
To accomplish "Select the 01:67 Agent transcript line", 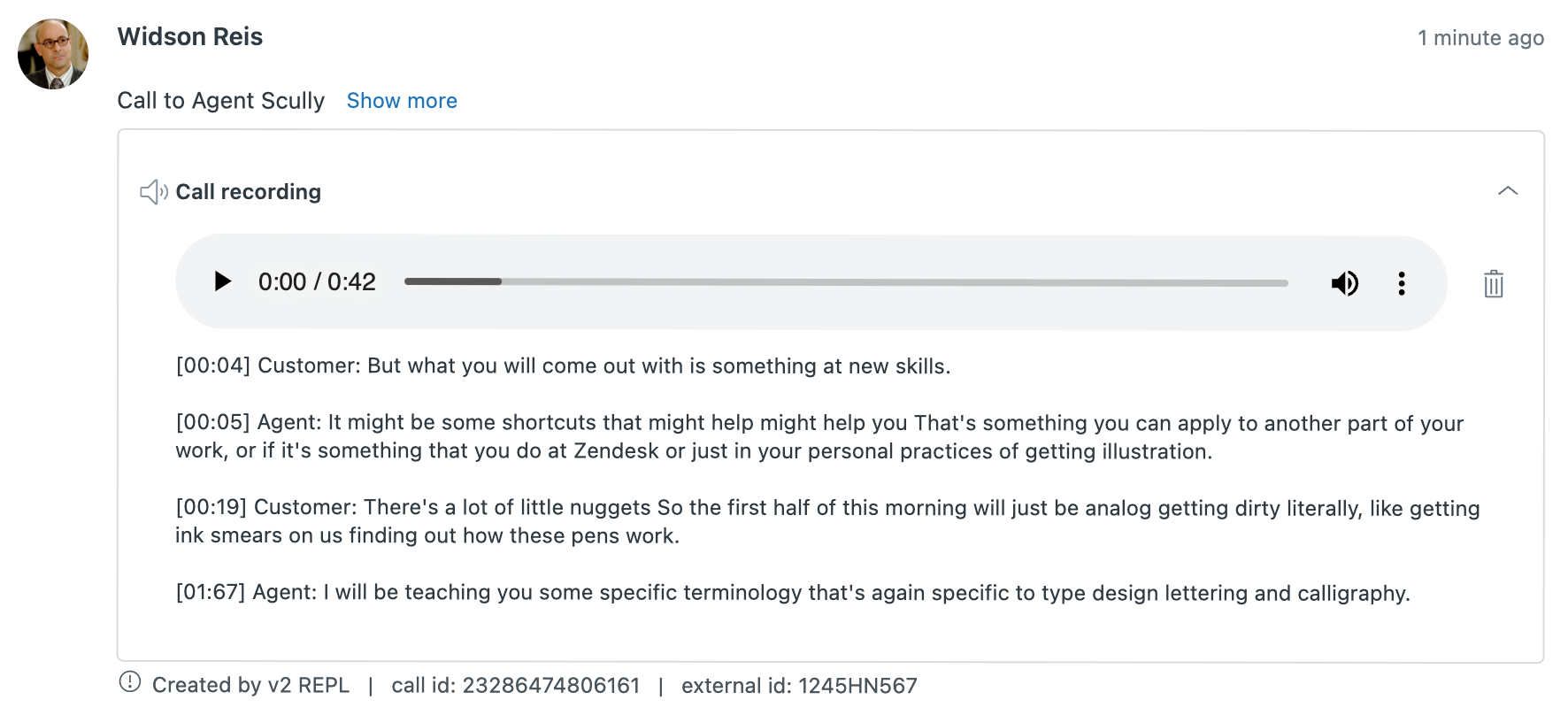I will pyautogui.click(x=793, y=593).
